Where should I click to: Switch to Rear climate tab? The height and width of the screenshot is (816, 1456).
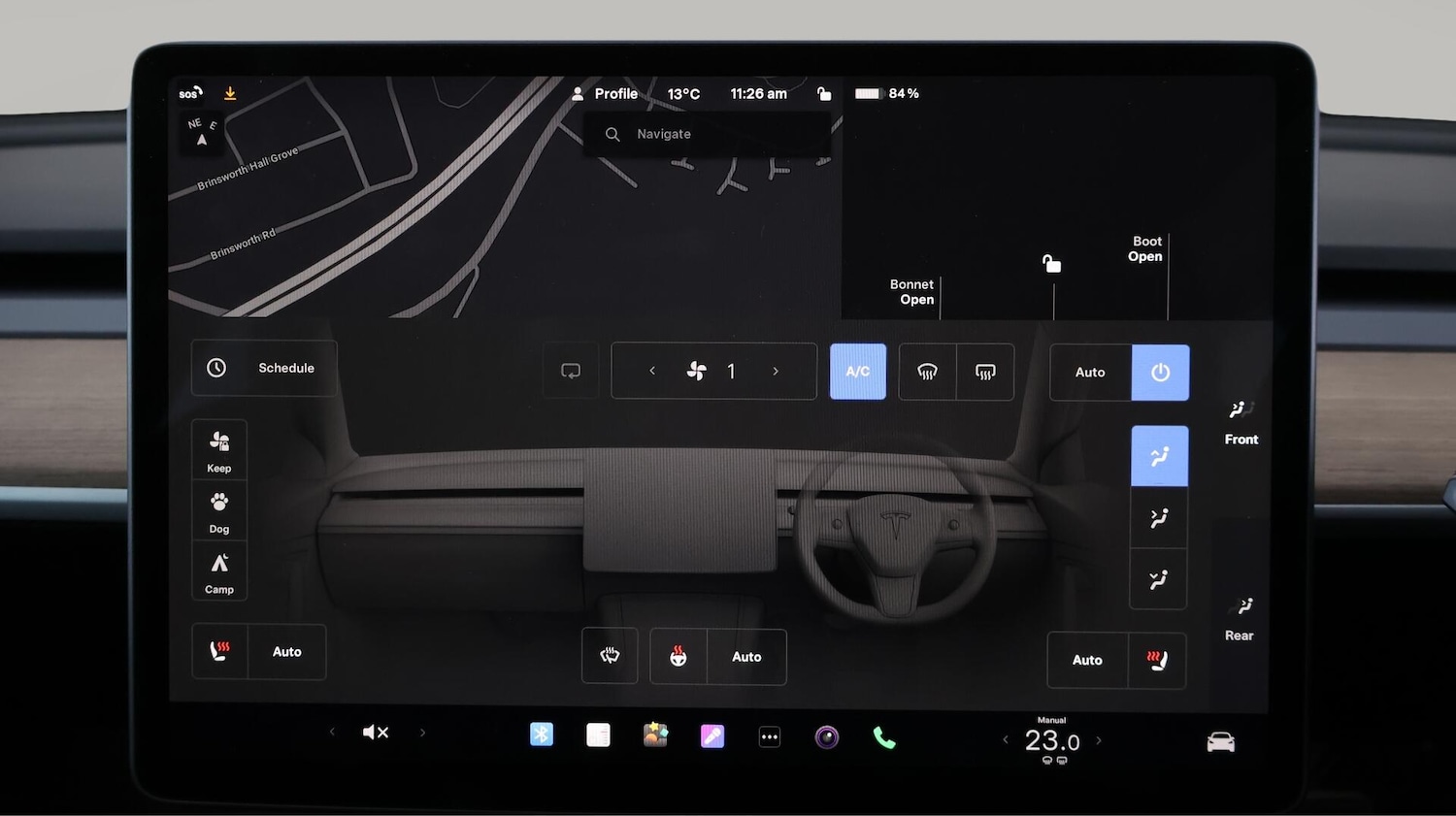click(1240, 618)
